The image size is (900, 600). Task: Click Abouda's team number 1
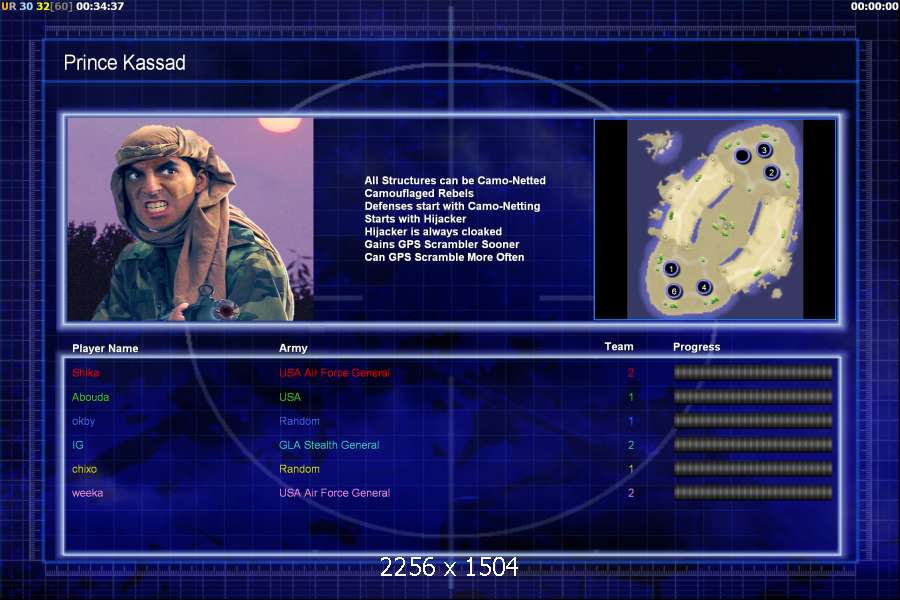[631, 397]
